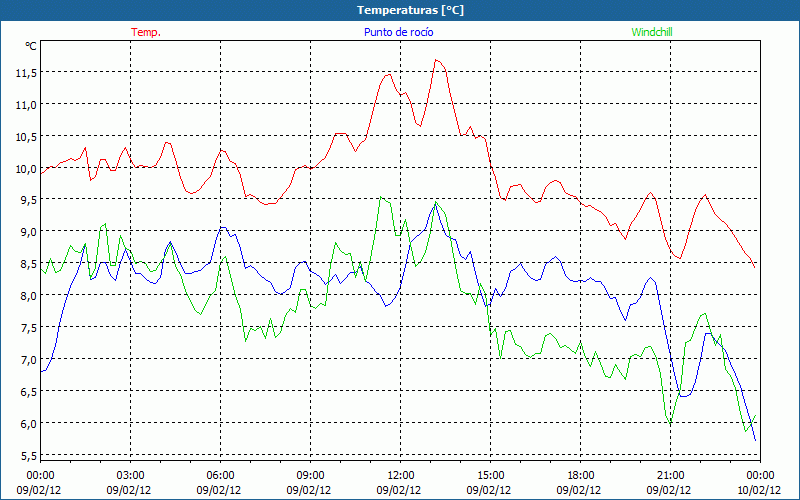Click the 11,5 value on the y-axis
The image size is (800, 500).
click(x=26, y=73)
